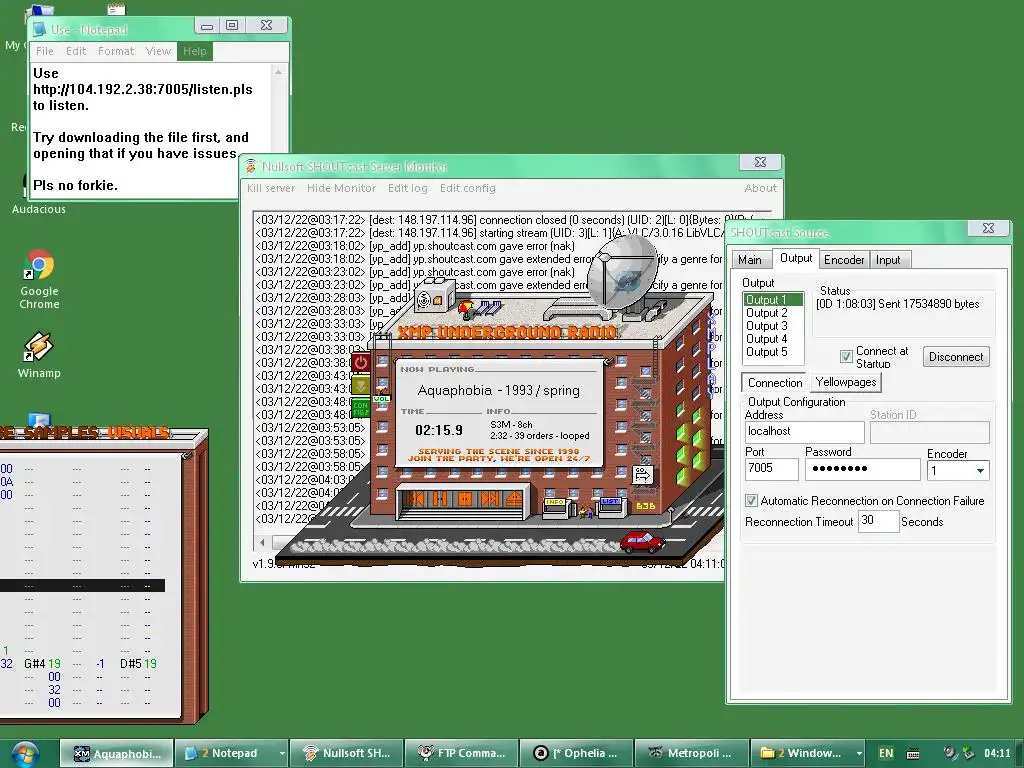Image resolution: width=1024 pixels, height=768 pixels.
Task: Switch to FTP Commander taskbar button
Action: click(461, 753)
